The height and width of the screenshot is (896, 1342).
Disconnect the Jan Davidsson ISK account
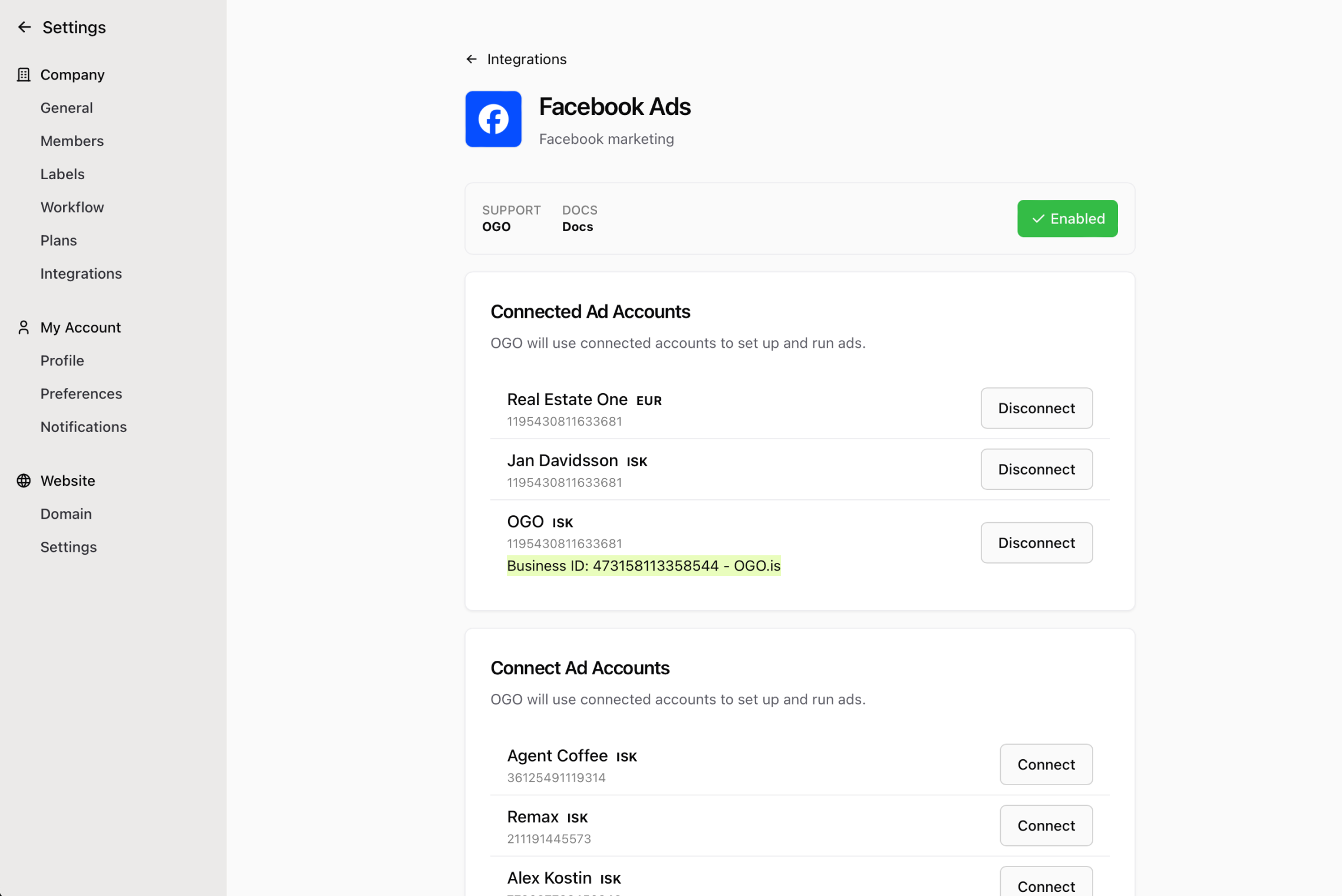tap(1036, 469)
